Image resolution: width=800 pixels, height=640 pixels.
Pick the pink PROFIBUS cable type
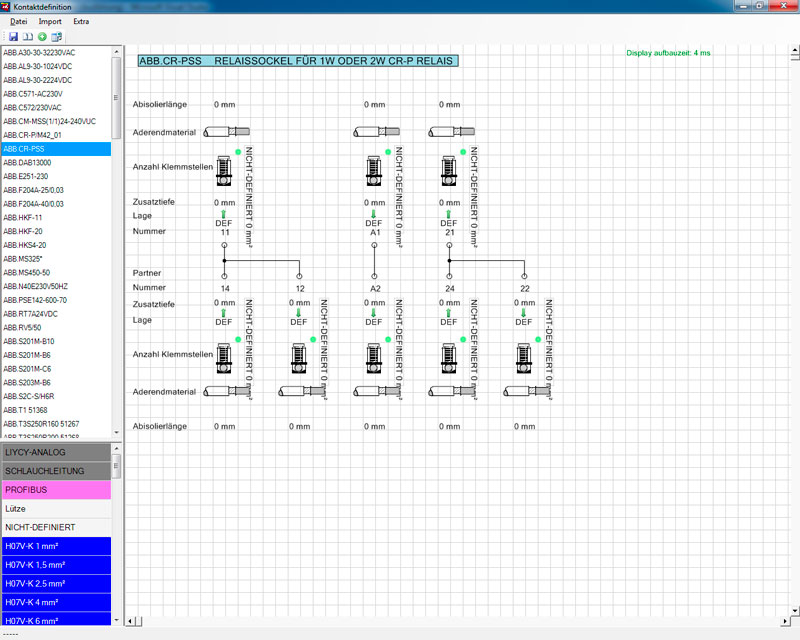(55, 490)
